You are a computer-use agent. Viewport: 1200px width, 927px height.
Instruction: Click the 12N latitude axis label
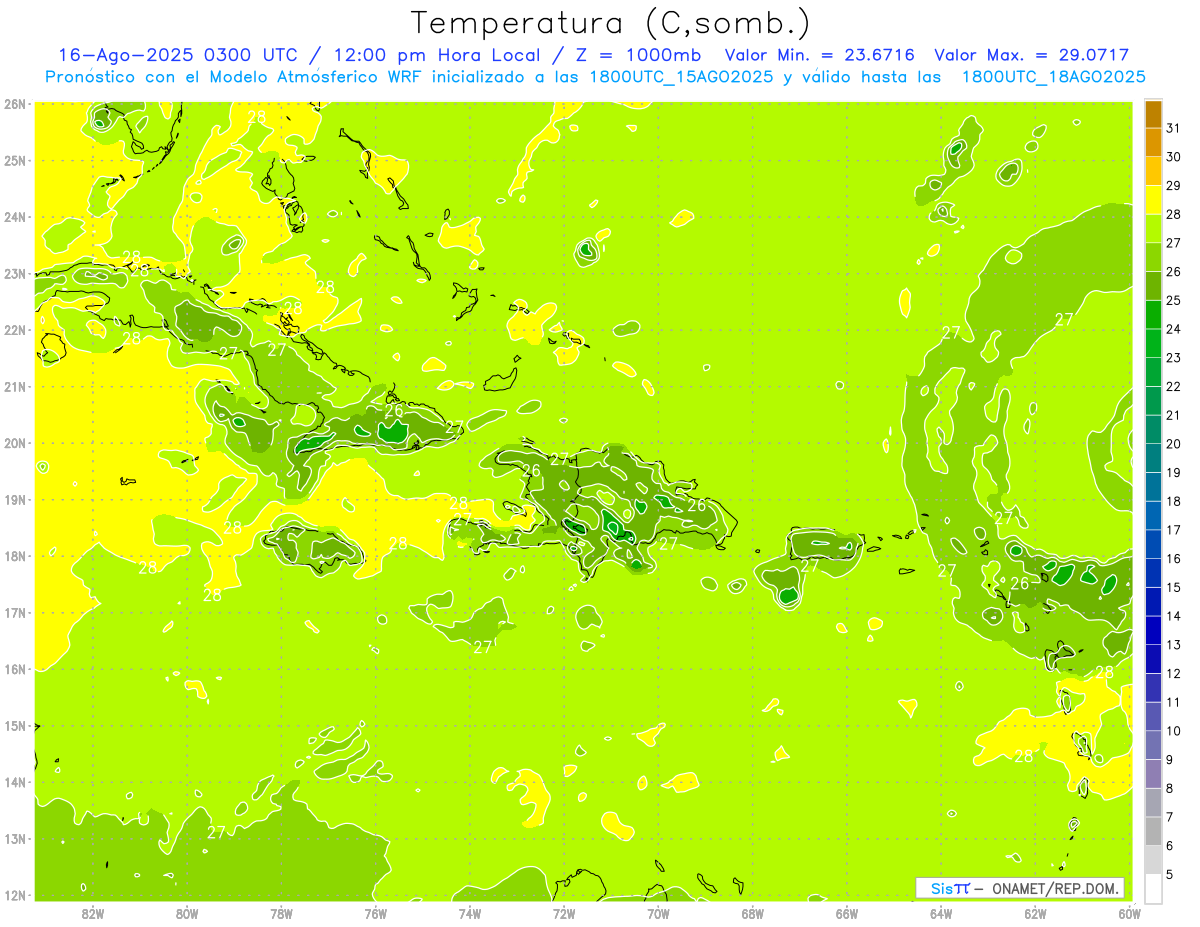click(15, 895)
